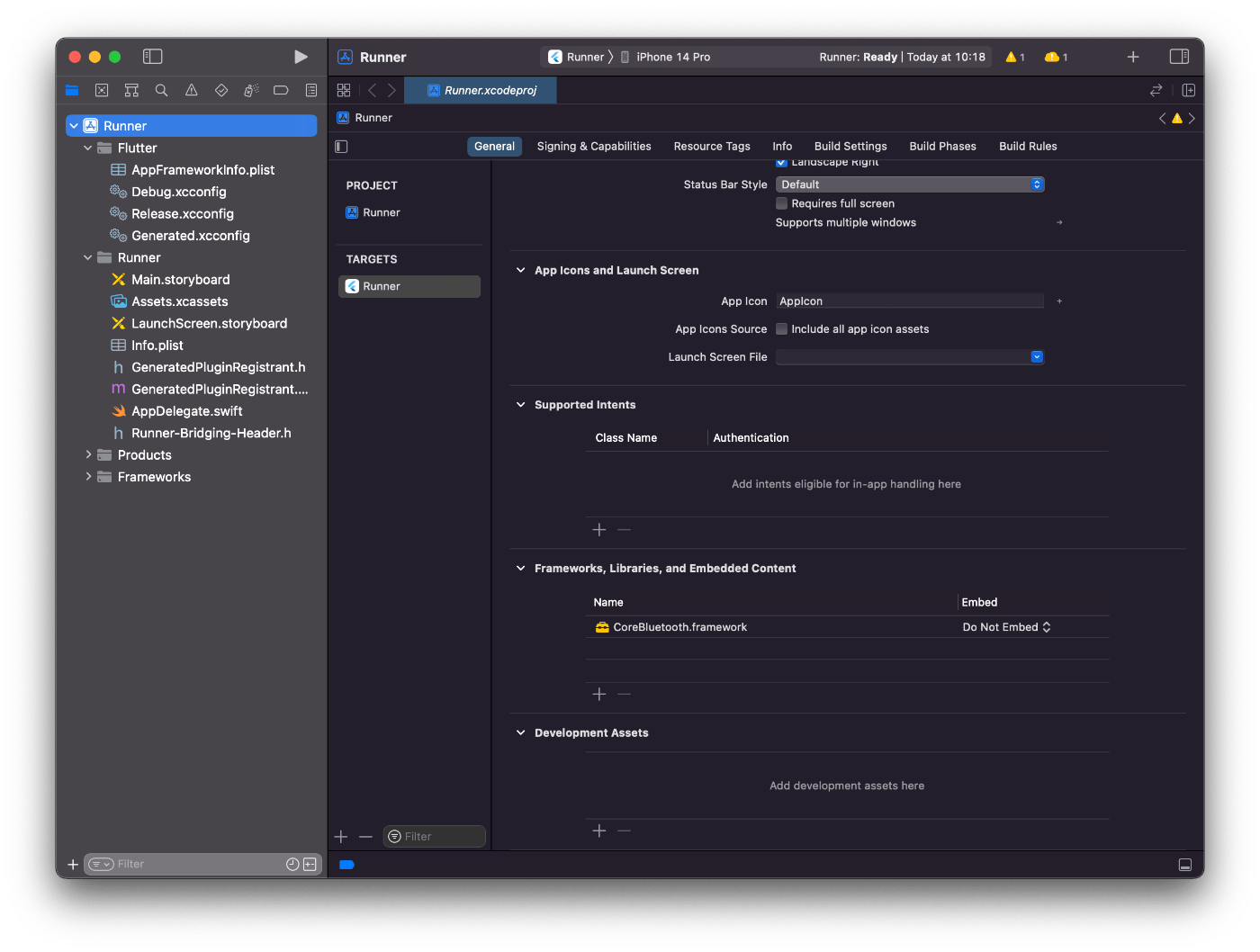This screenshot has width=1260, height=952.
Task: Expand the Frameworks group
Action: 87,477
